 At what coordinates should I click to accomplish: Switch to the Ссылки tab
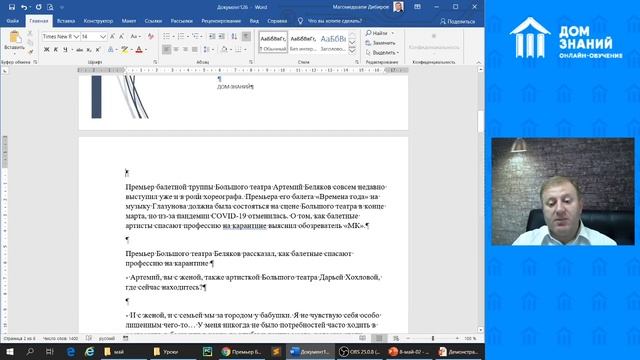[153, 21]
